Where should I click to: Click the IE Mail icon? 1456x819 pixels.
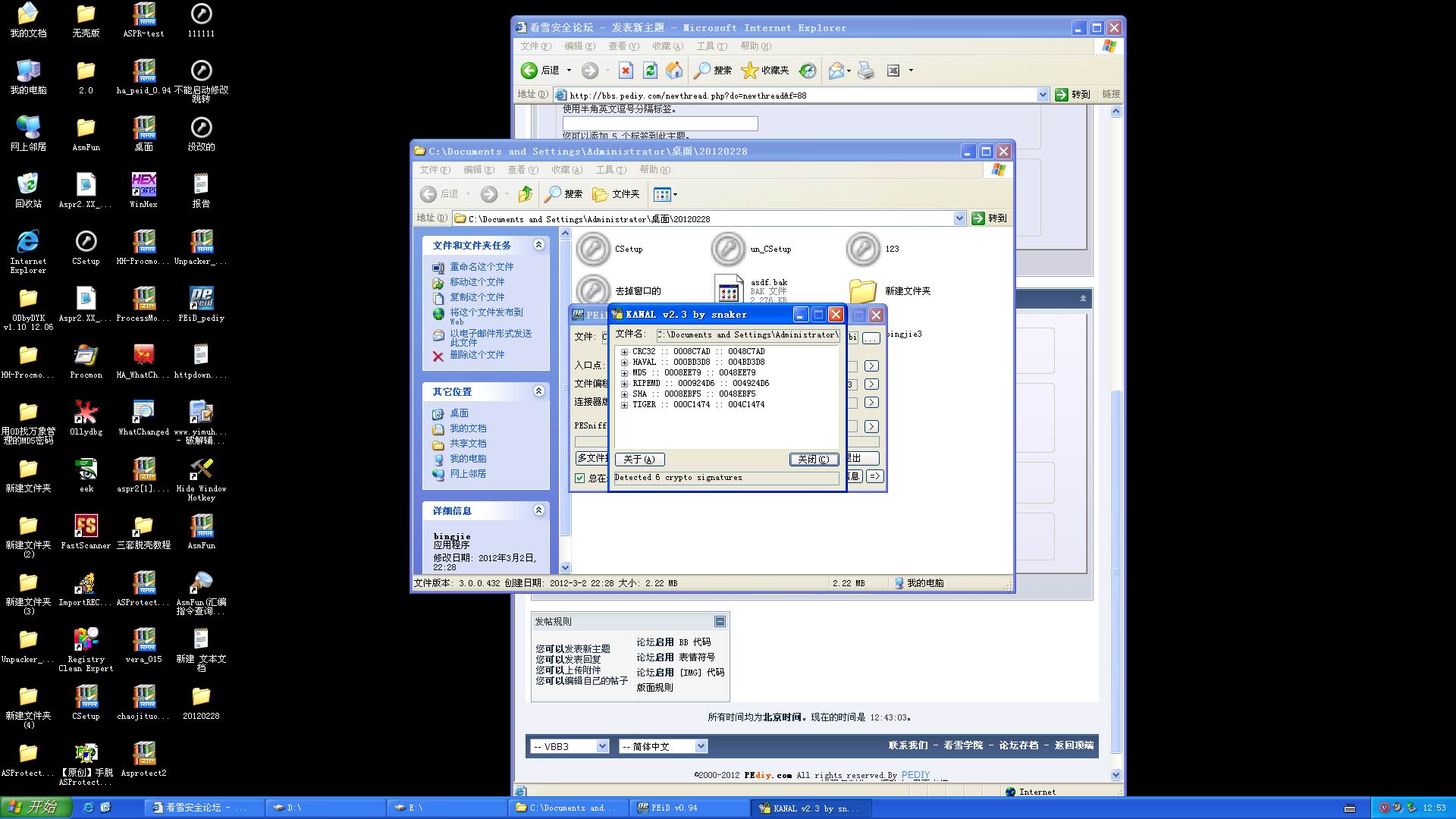[836, 71]
